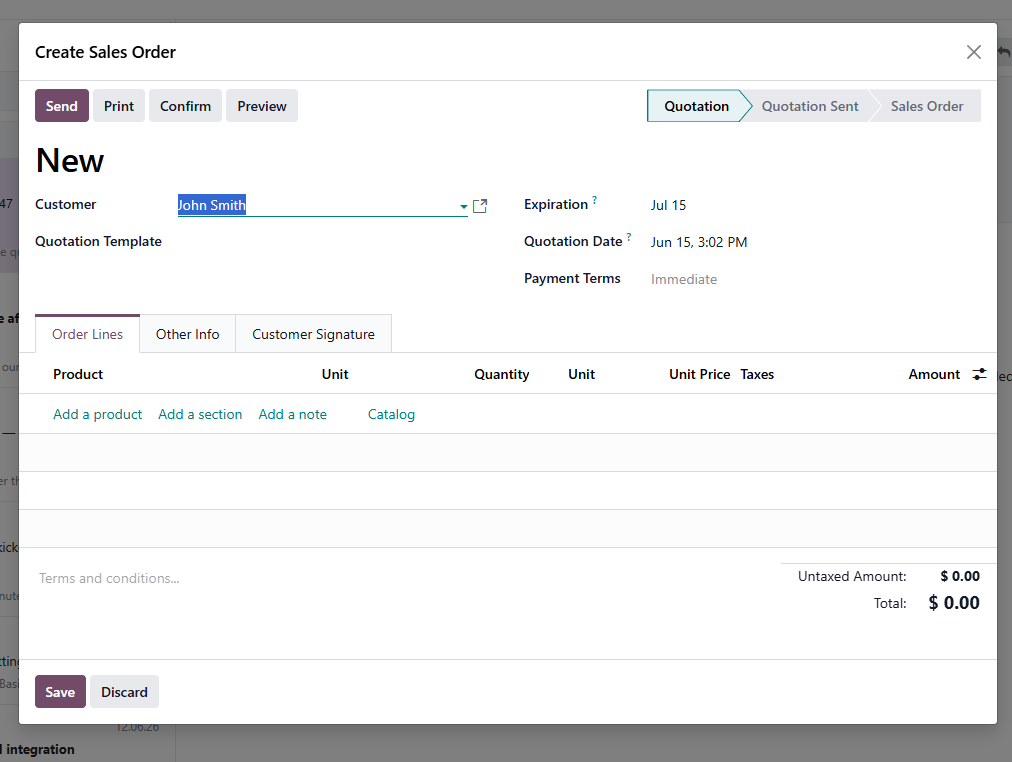Click the Product column header

pyautogui.click(x=78, y=374)
